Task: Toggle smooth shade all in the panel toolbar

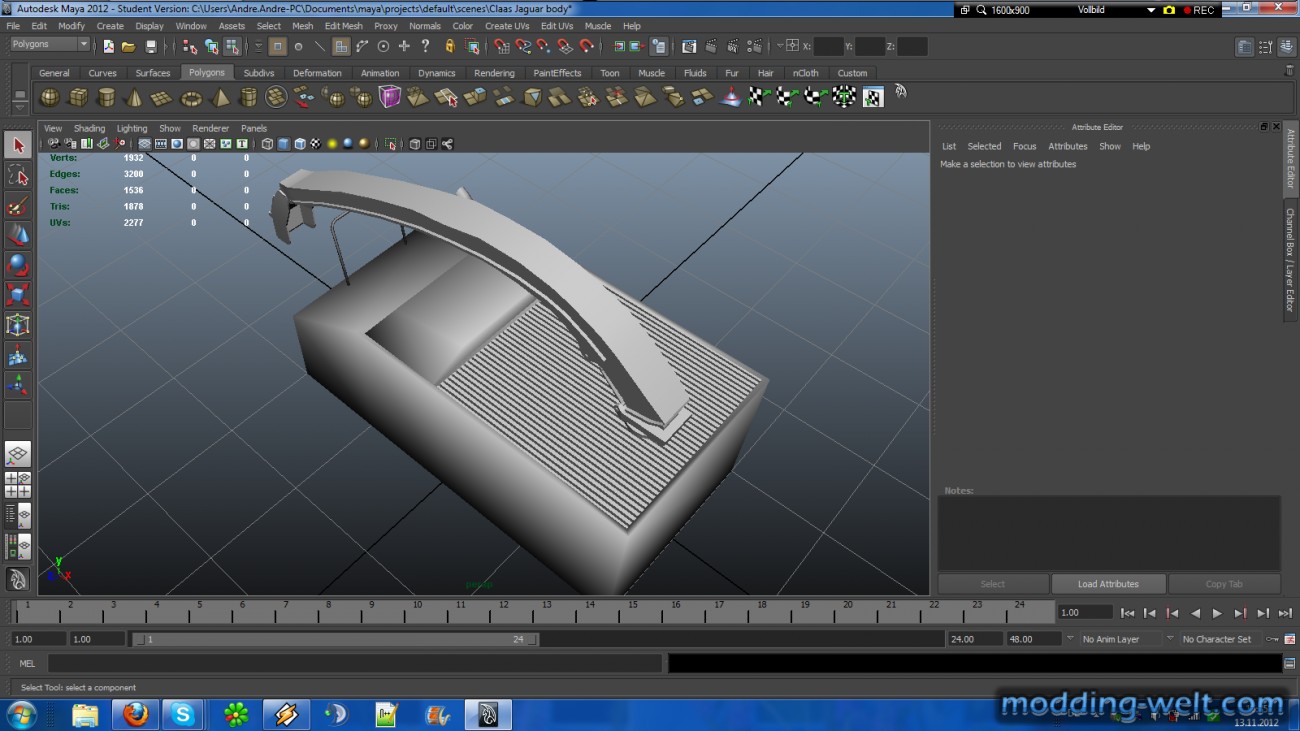Action: (283, 144)
